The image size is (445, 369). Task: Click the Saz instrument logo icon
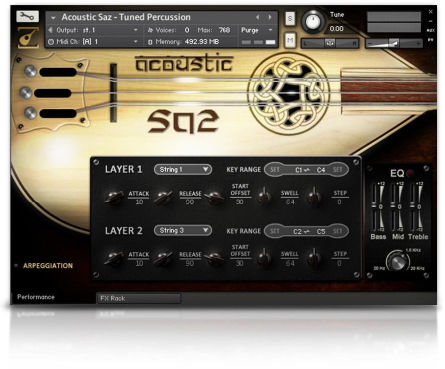28,37
